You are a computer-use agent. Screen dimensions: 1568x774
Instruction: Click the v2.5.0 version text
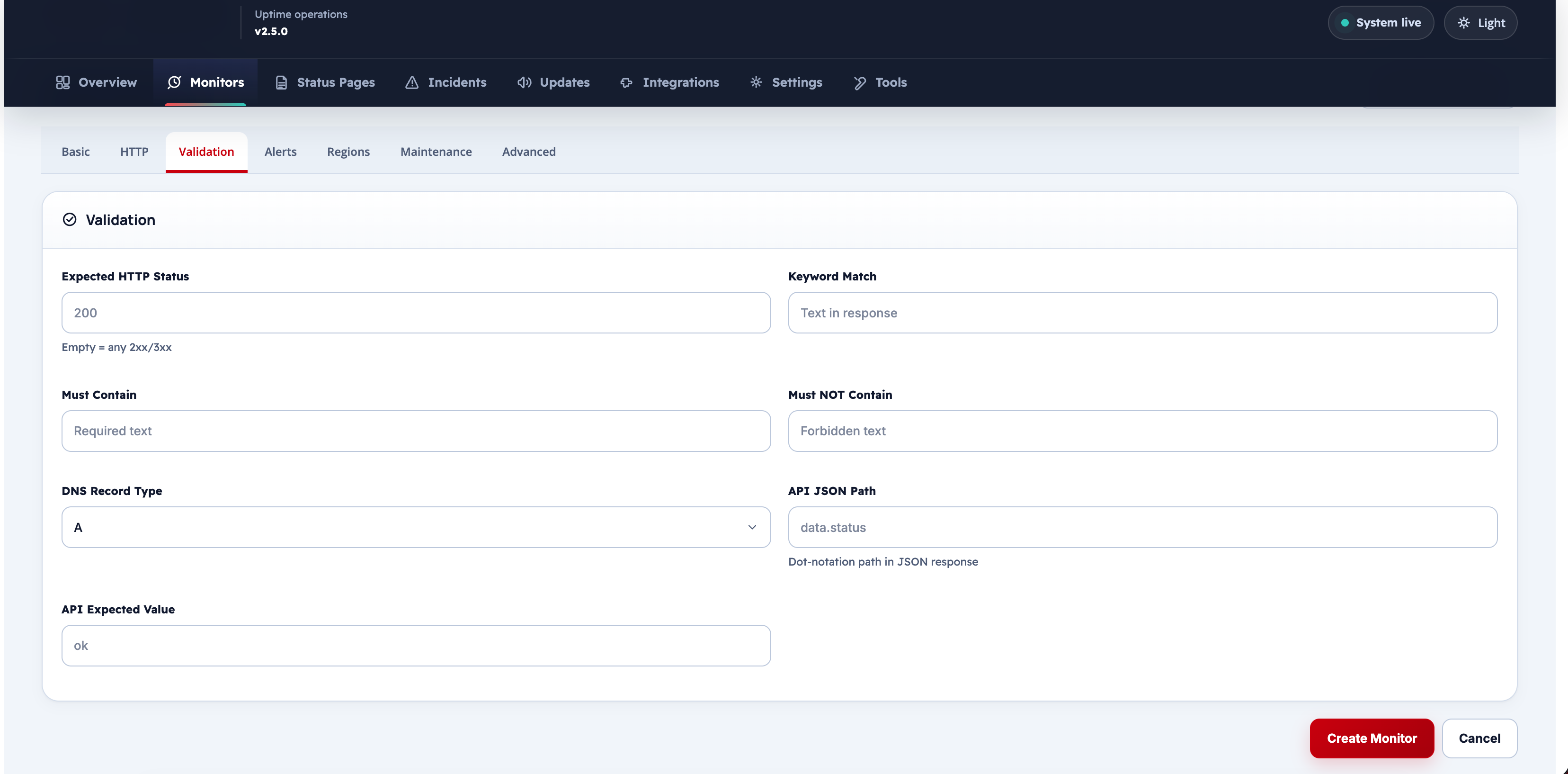(x=271, y=32)
